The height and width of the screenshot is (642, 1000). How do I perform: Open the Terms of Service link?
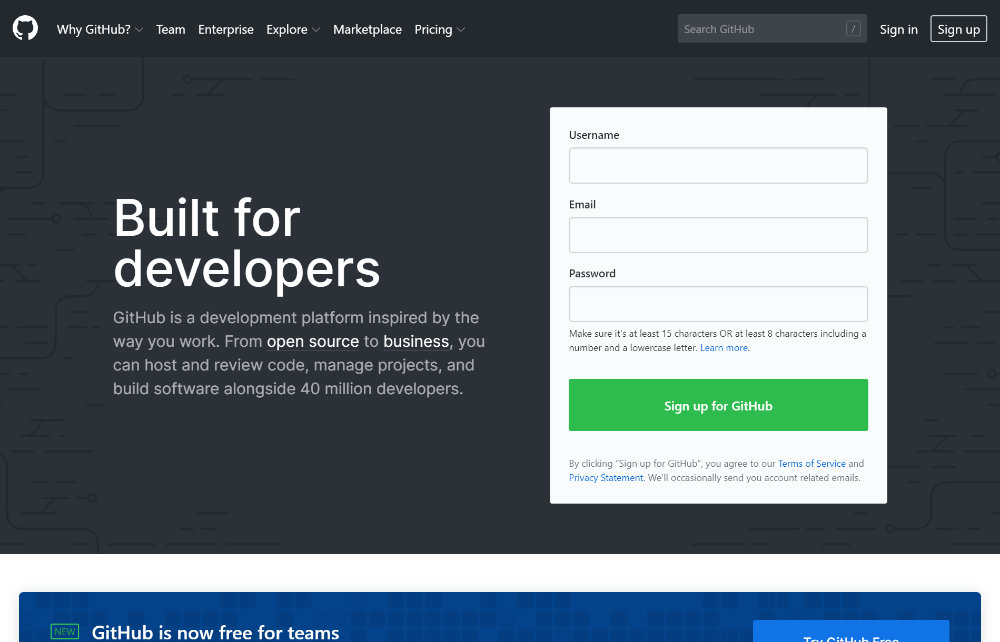[x=811, y=463]
